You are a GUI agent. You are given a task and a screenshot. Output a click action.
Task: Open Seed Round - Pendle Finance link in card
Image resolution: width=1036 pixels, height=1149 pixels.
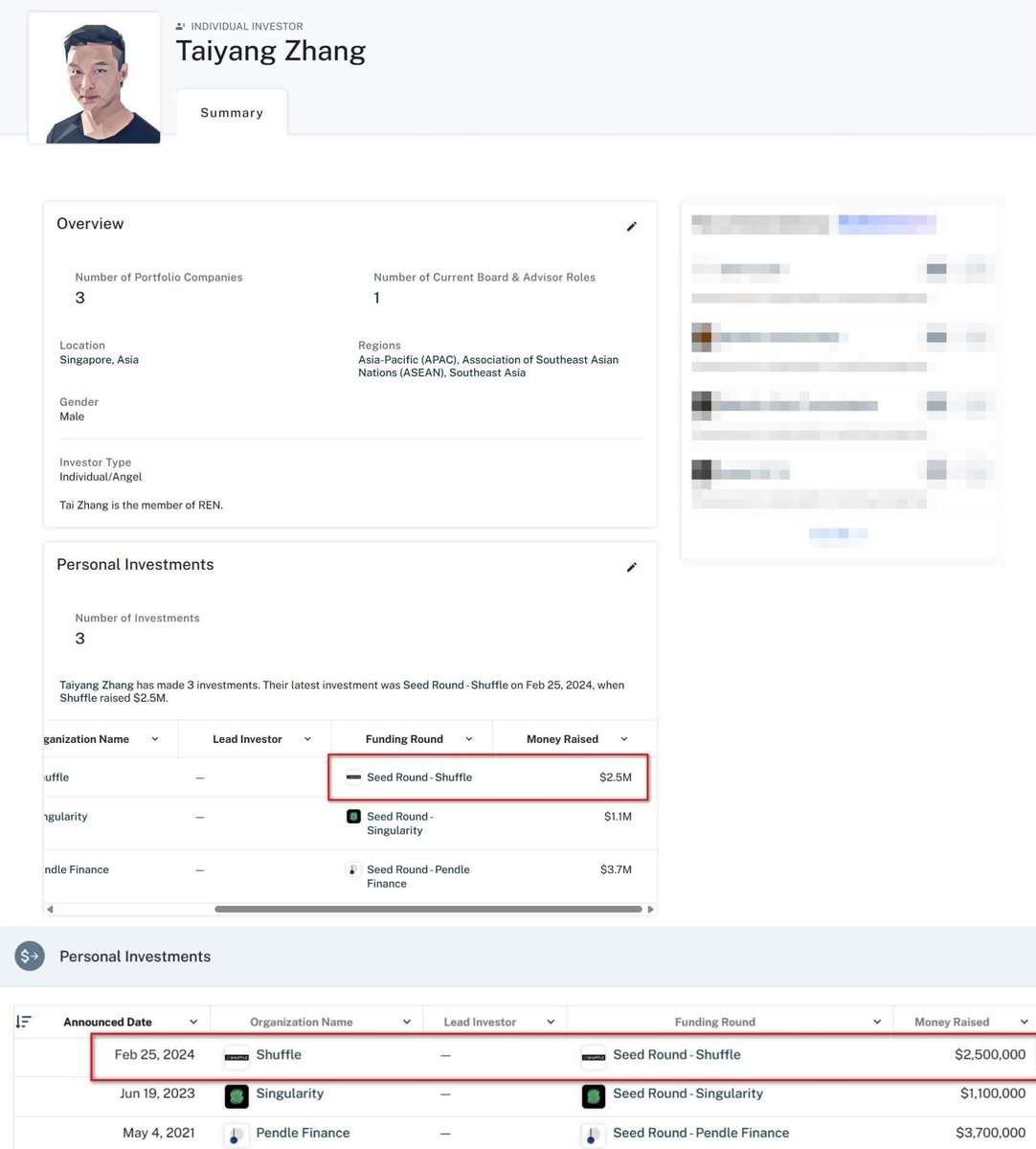(x=418, y=876)
